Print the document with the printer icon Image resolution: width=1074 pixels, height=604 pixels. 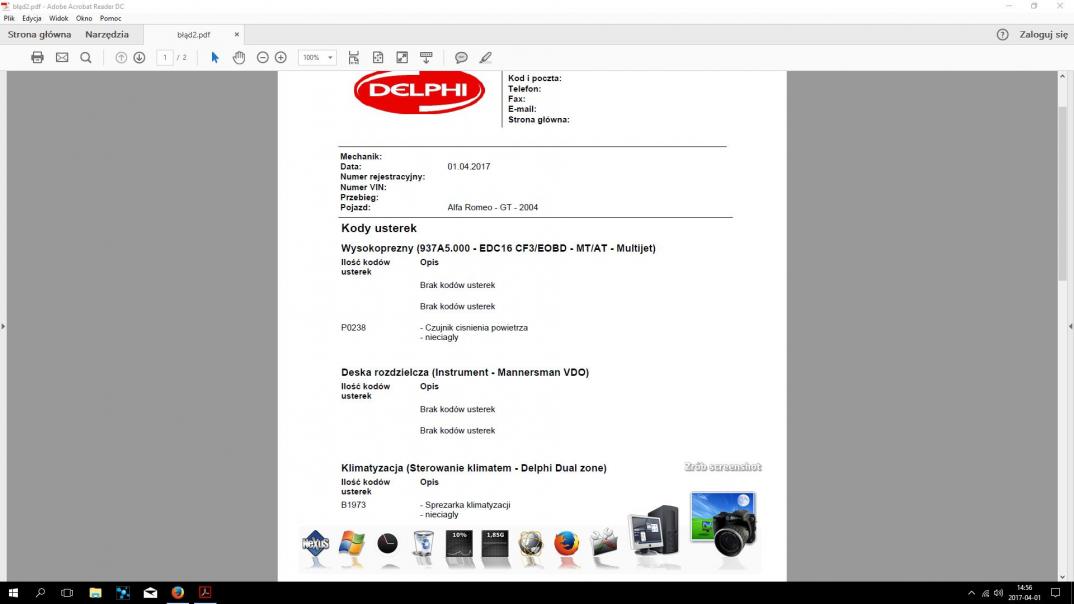pos(38,58)
